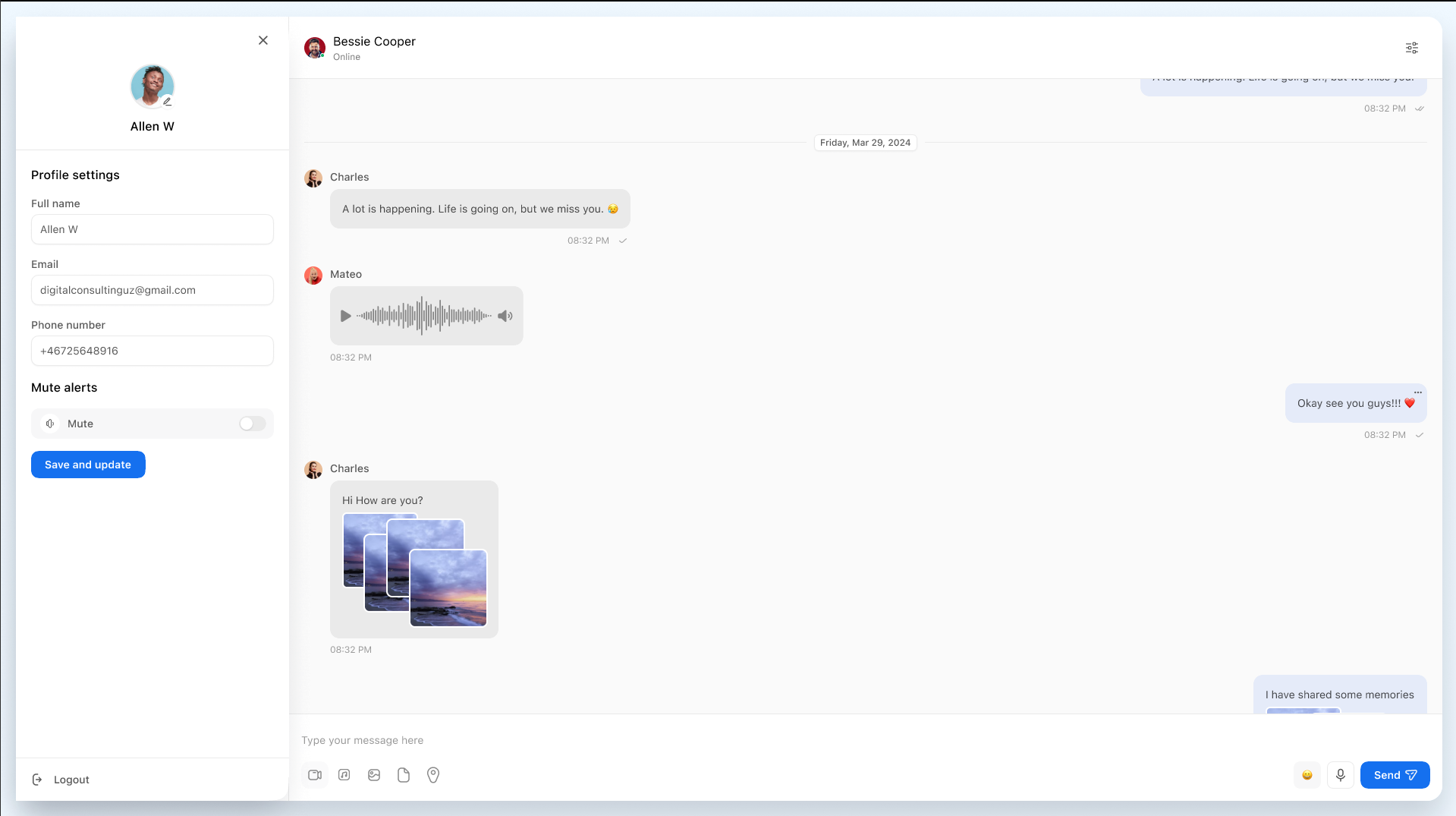1456x816 pixels.
Task: Open options on 'Okay see you guys' message
Action: (1417, 392)
